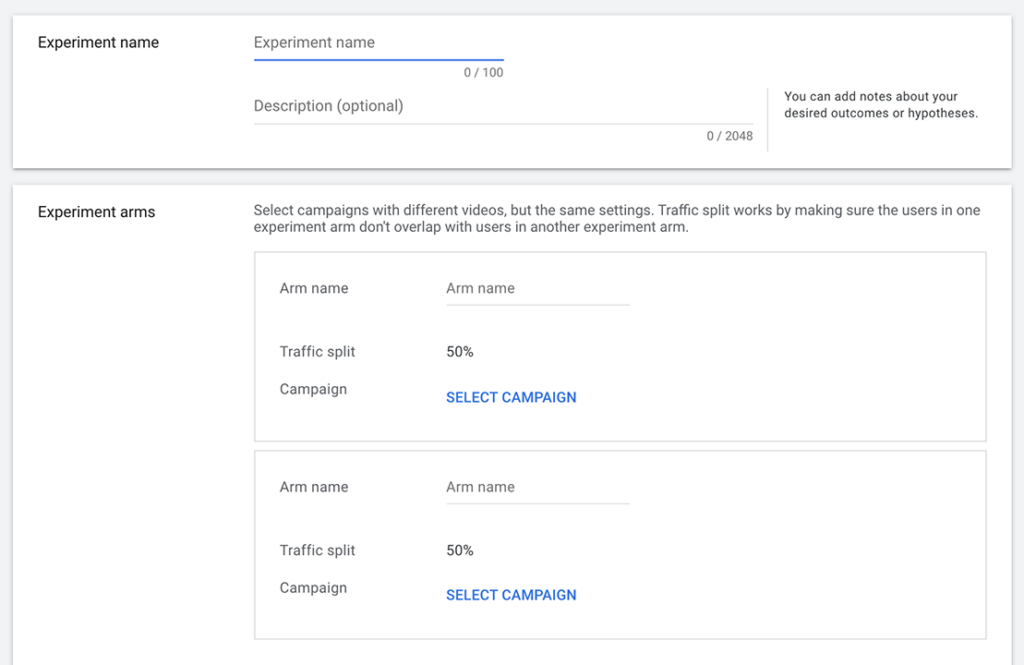Click the Experiment name section label
The height and width of the screenshot is (665, 1024).
pyautogui.click(x=97, y=42)
